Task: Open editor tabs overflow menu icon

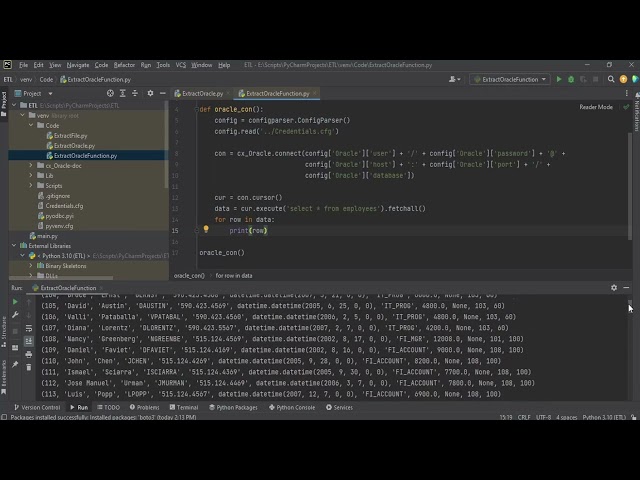Action: point(627,93)
